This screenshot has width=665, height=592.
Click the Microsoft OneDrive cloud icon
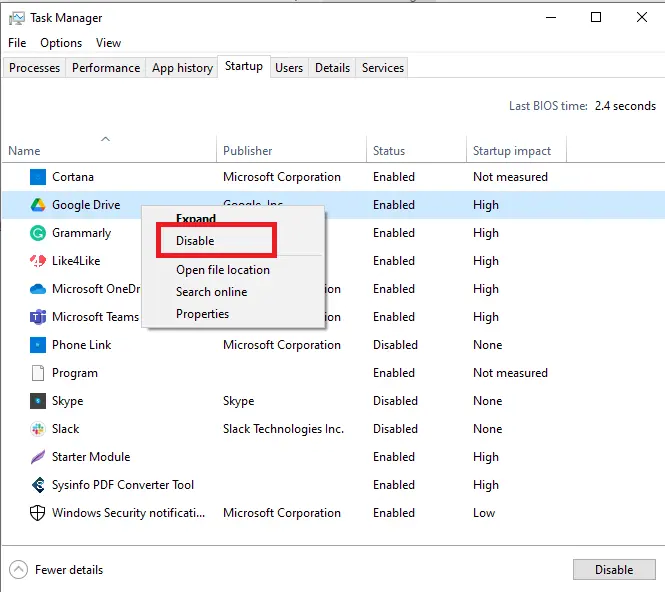38,289
